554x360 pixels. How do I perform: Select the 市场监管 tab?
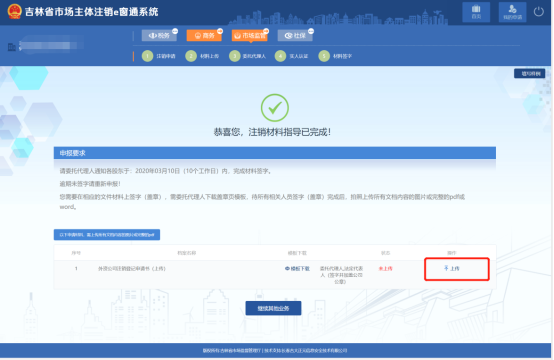click(x=249, y=35)
